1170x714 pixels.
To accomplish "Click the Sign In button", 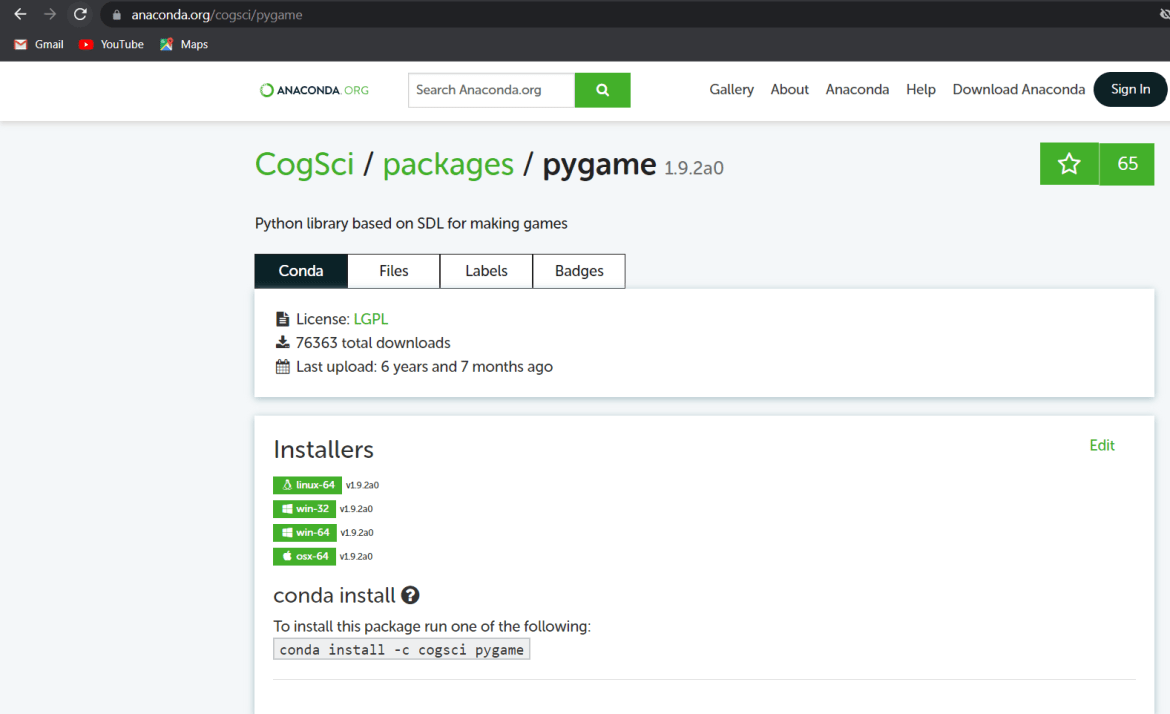I will pyautogui.click(x=1130, y=90).
